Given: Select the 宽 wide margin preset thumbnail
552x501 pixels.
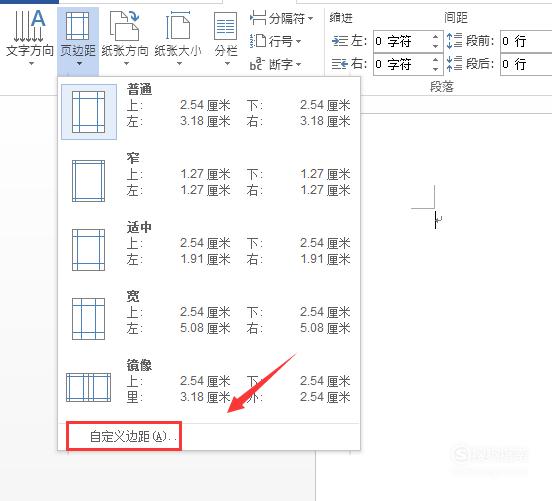Looking at the screenshot, I should click(88, 319).
